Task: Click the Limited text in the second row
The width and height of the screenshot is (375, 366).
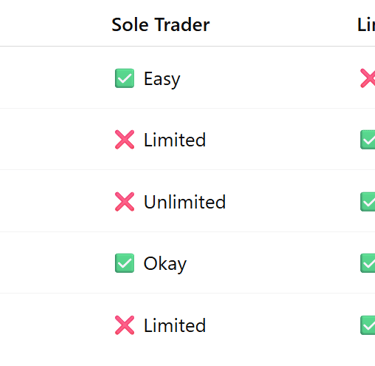Action: click(x=175, y=140)
